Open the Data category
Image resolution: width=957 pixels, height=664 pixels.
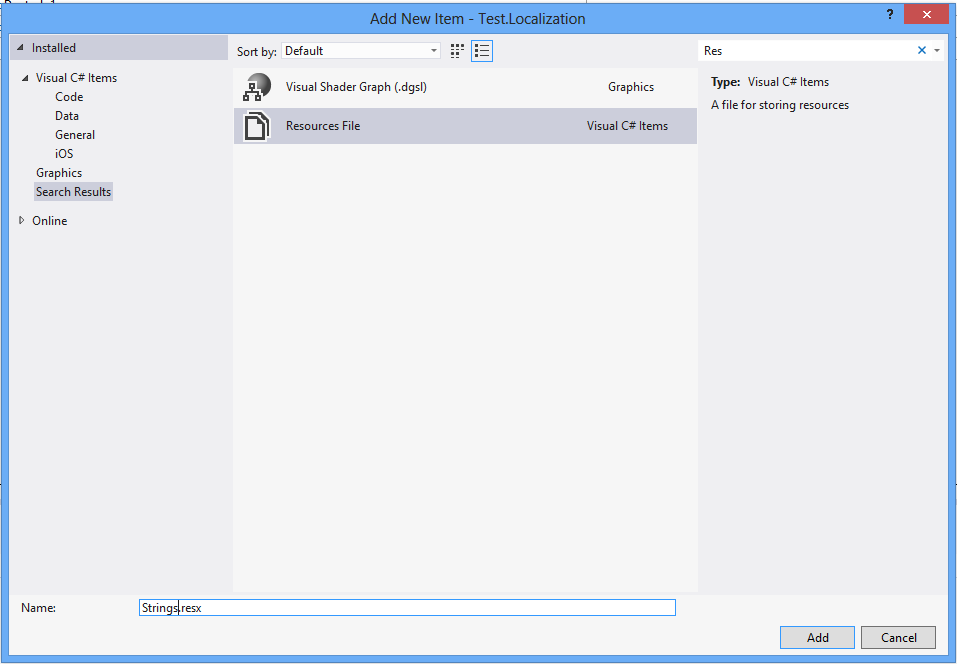pos(66,115)
